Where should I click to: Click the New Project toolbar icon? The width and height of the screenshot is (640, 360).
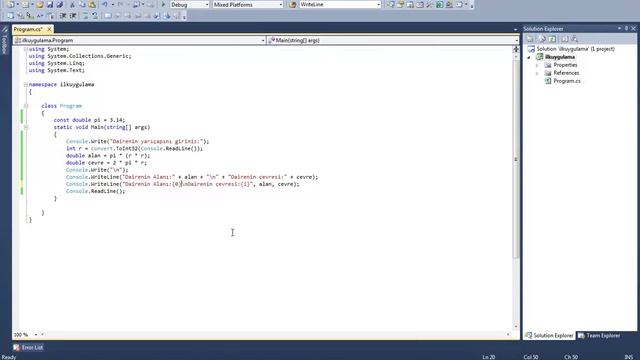point(11,4)
